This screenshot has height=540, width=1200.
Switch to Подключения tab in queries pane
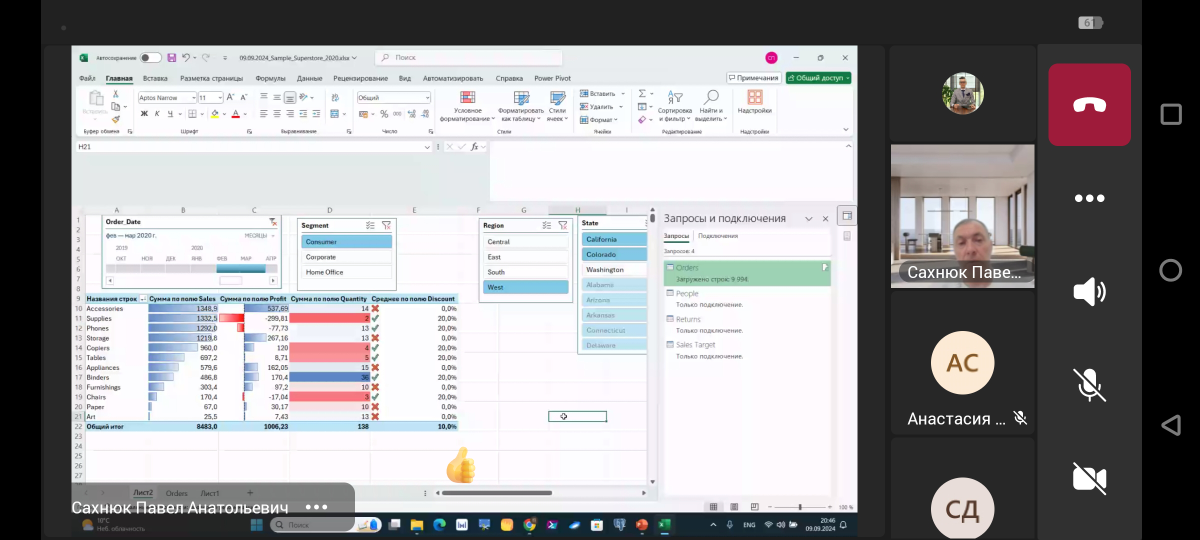718,236
